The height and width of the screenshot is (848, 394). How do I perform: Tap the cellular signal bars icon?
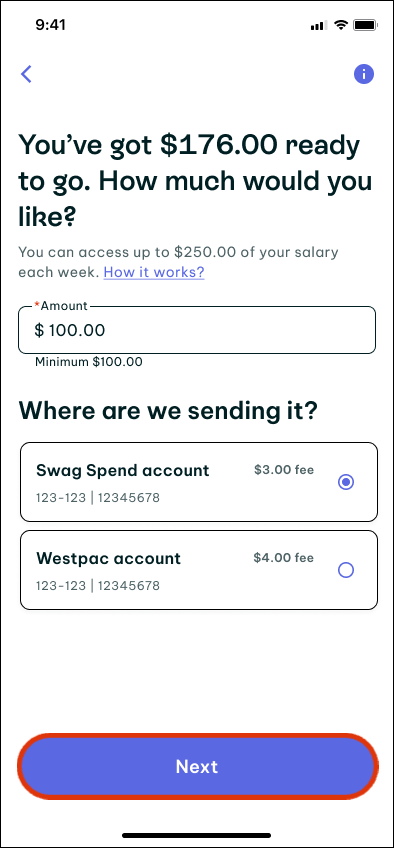pos(319,25)
